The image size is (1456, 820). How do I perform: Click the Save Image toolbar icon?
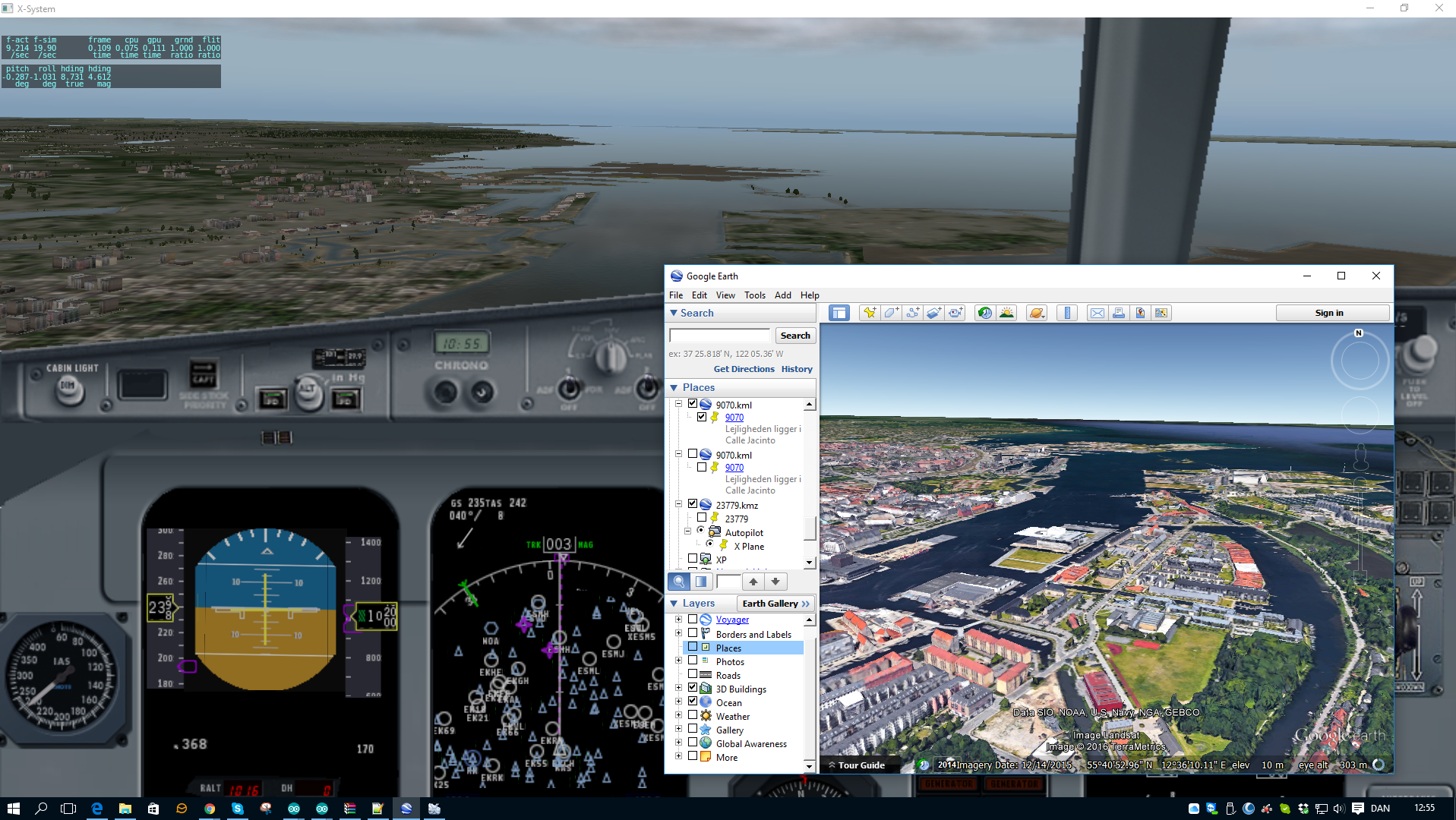(1140, 313)
